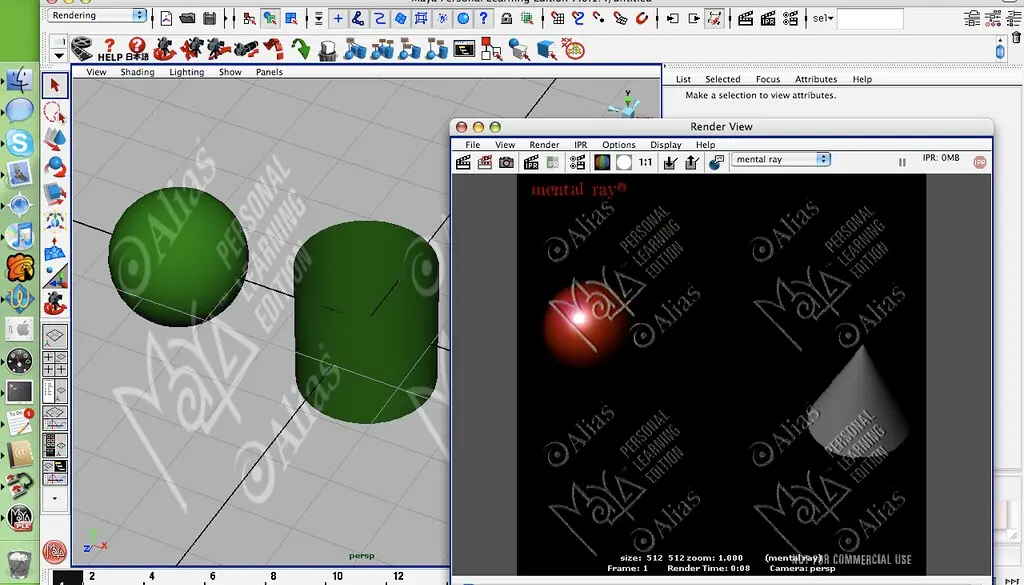Toggle lock current selection padlock

(506, 18)
